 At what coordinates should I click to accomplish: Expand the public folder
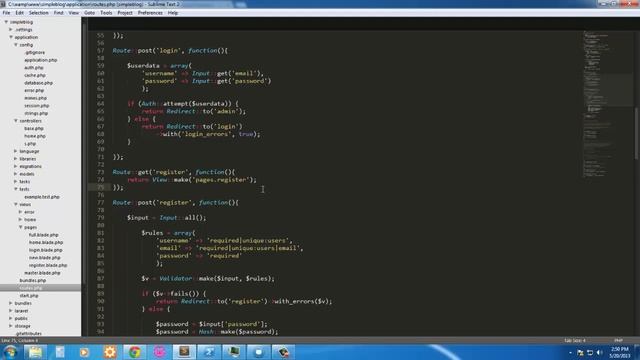coord(11,318)
